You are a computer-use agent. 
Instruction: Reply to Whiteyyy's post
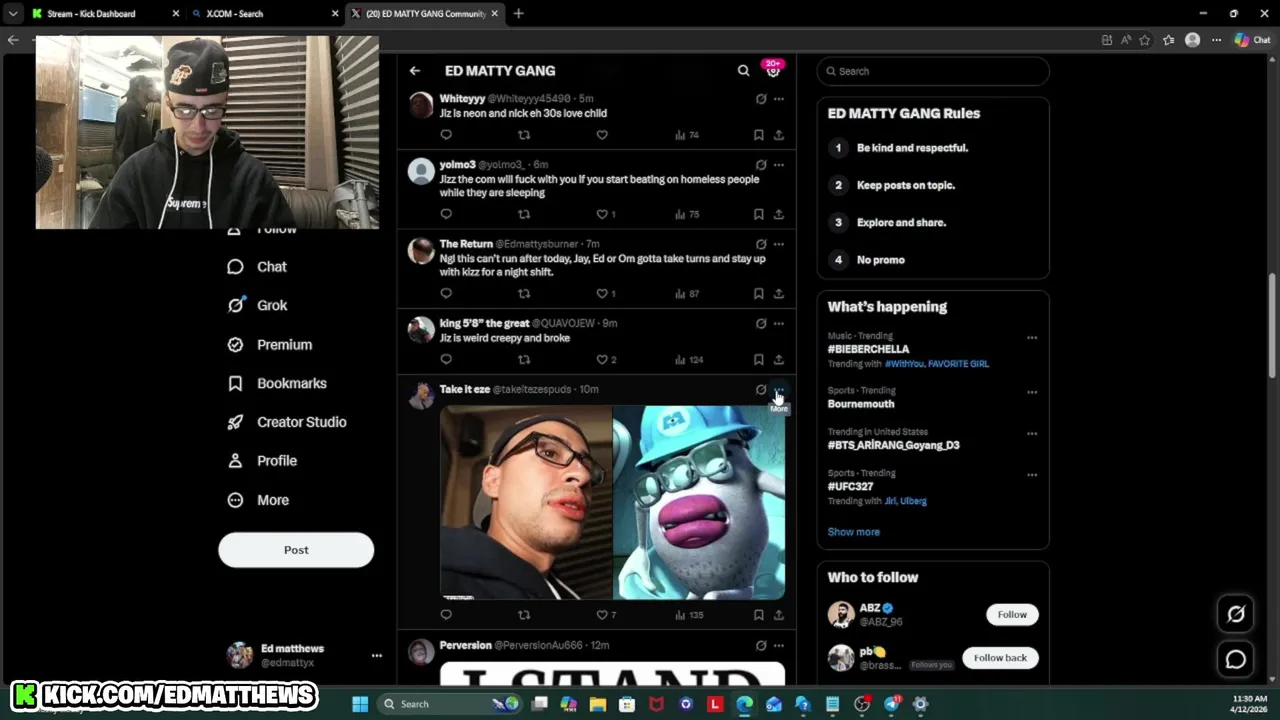pos(446,135)
